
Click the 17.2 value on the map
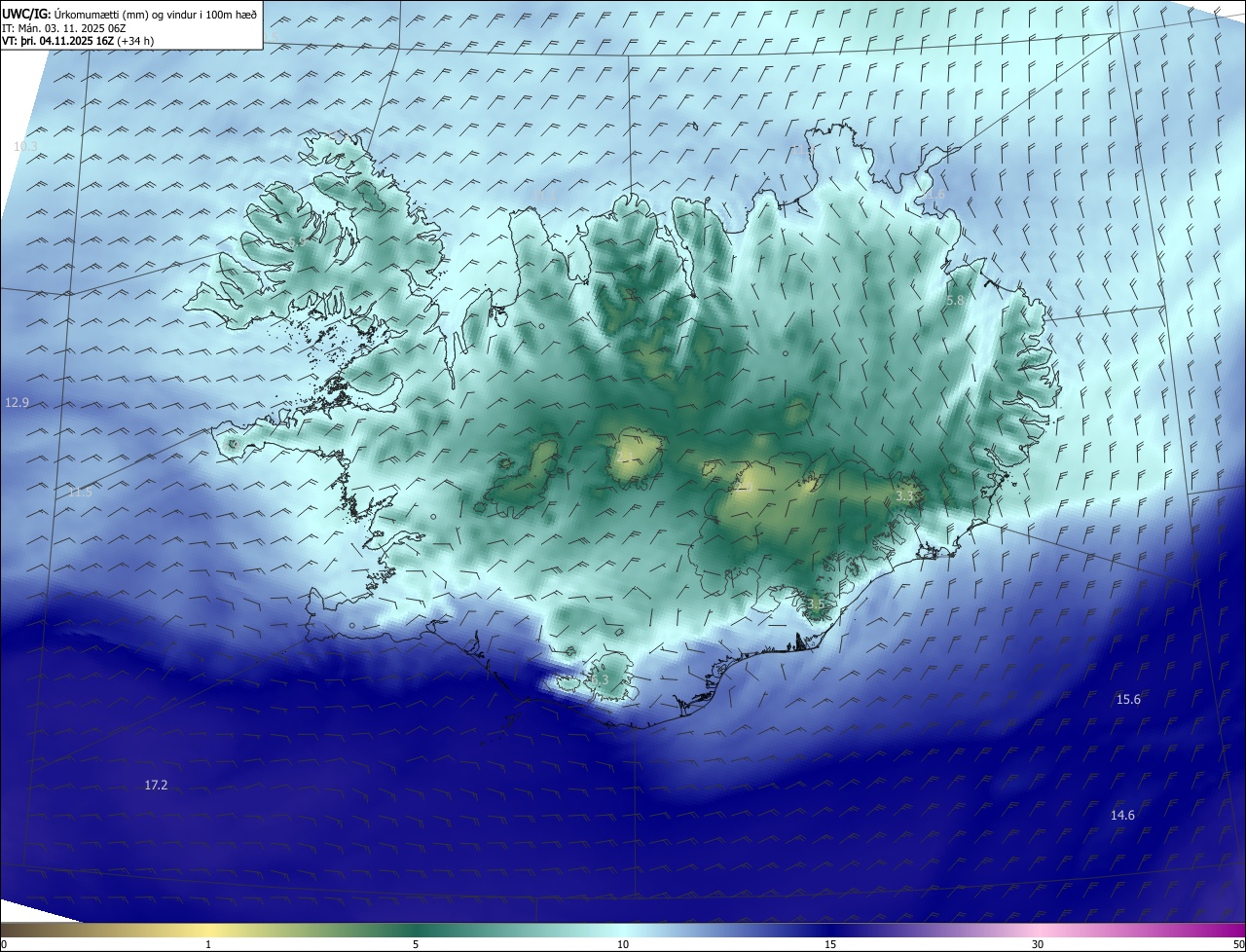(x=156, y=785)
